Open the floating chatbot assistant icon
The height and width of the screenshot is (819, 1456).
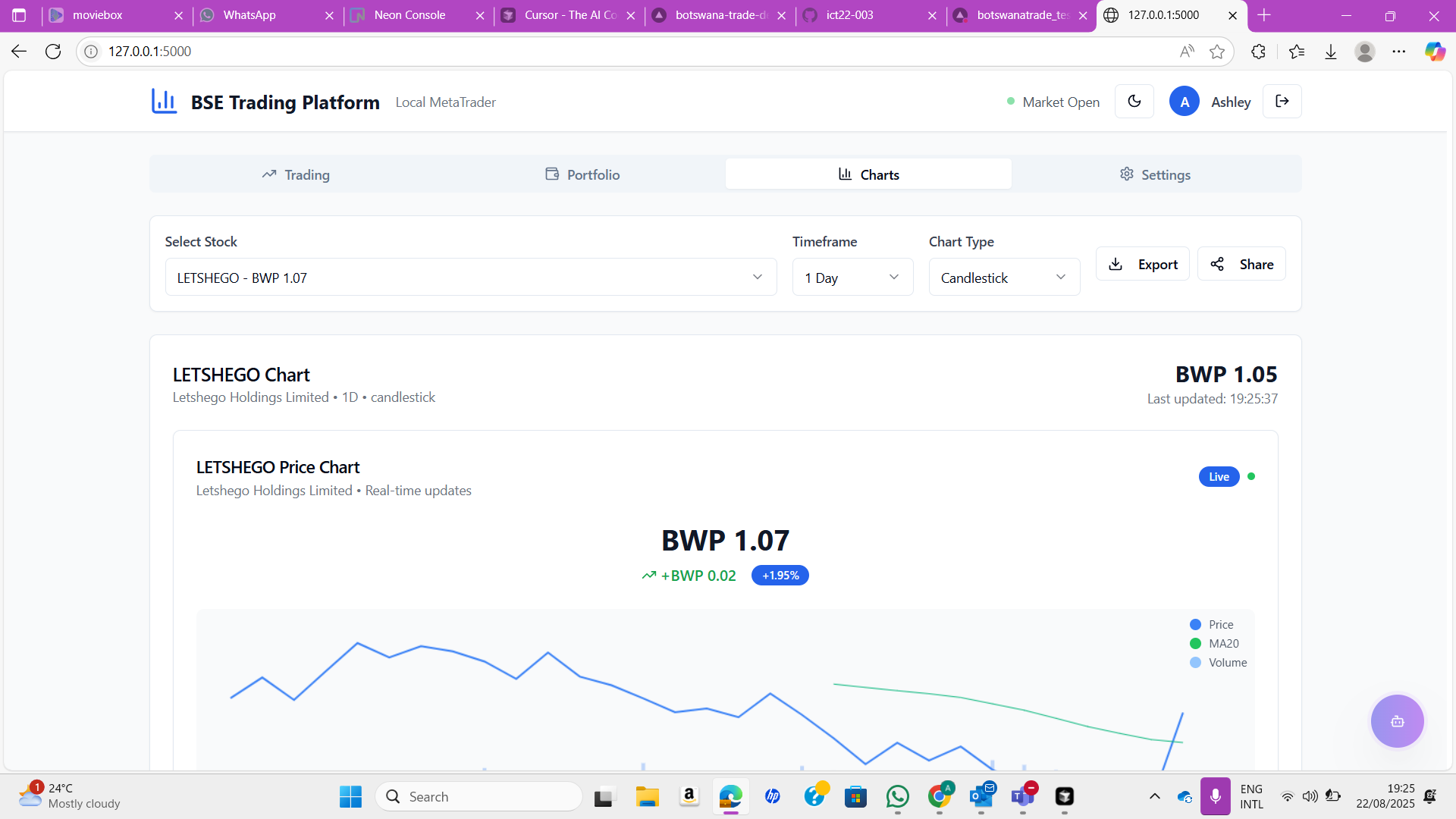[1397, 721]
